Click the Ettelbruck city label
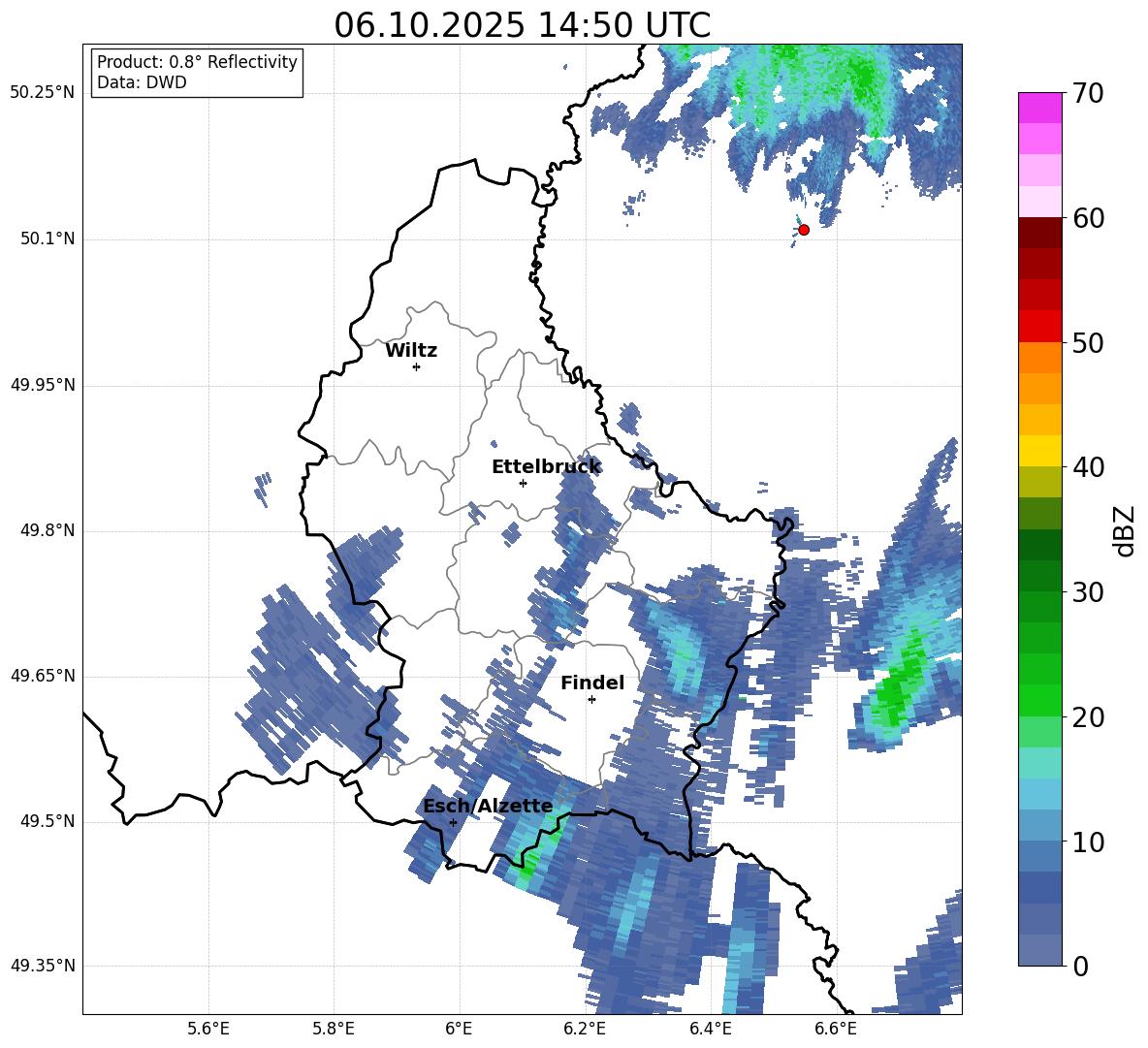1148x1048 pixels. tap(546, 467)
